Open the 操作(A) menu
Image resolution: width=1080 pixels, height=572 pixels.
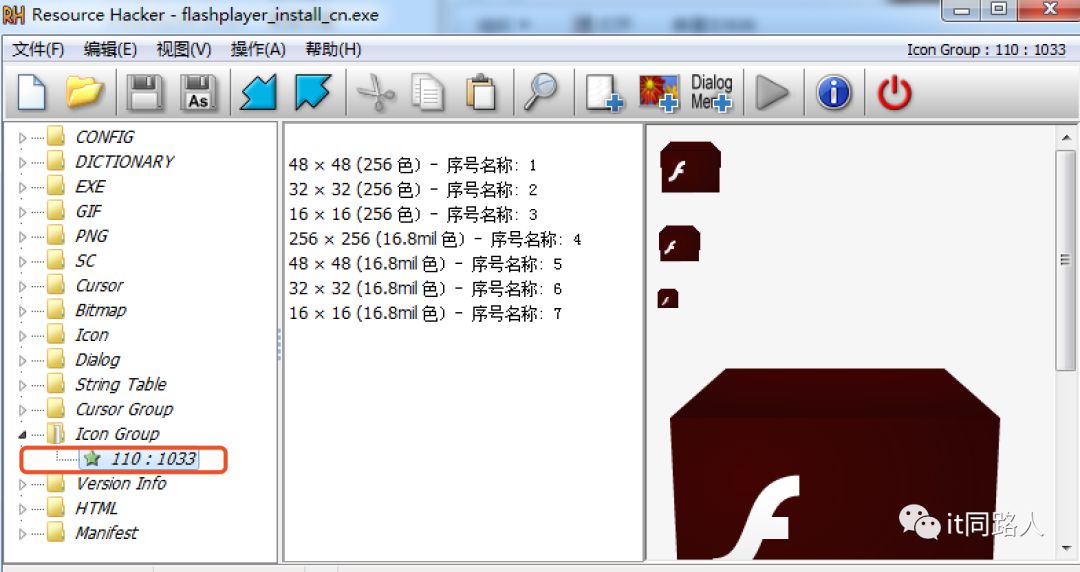258,50
